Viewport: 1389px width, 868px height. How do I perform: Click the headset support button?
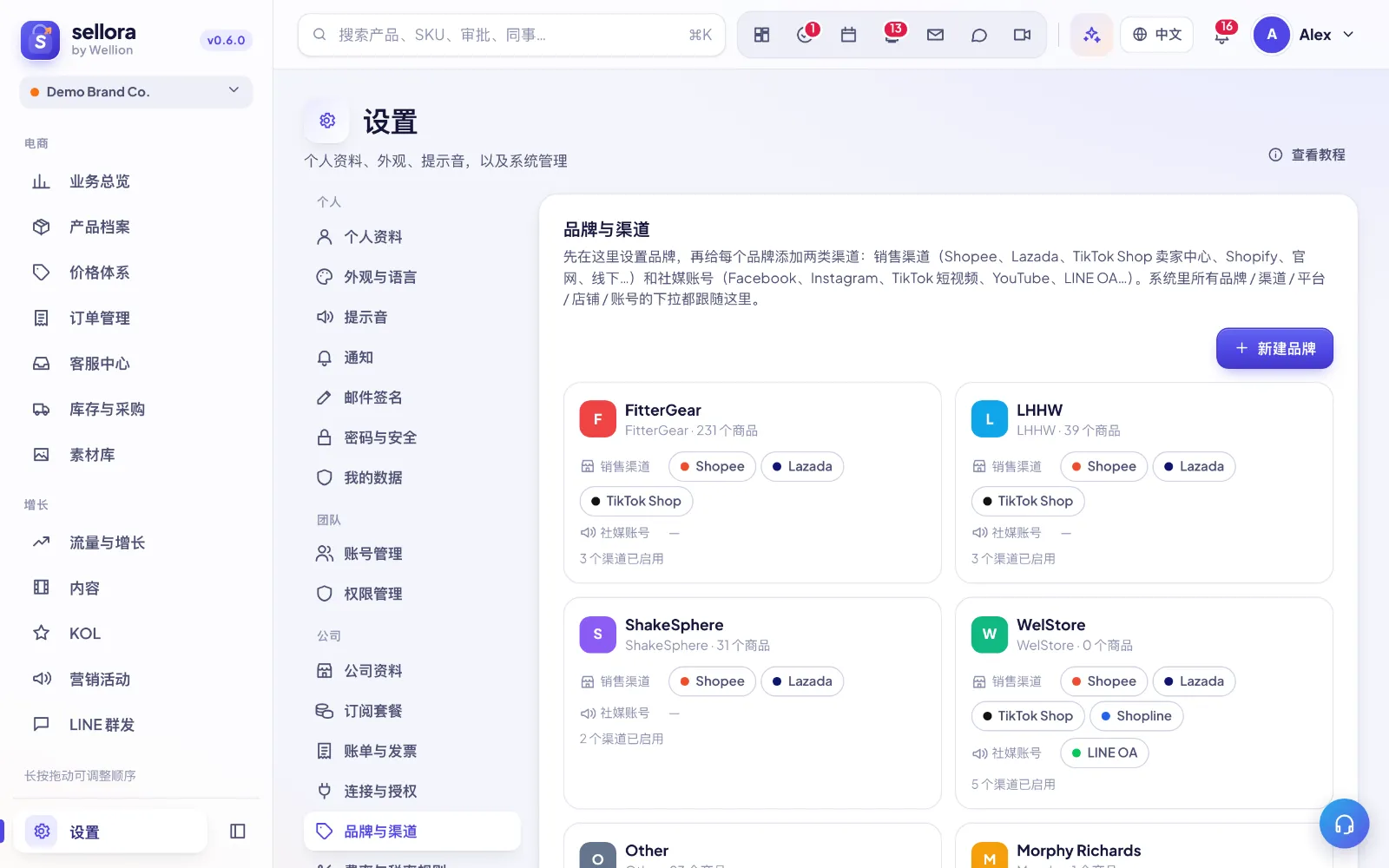[1344, 824]
